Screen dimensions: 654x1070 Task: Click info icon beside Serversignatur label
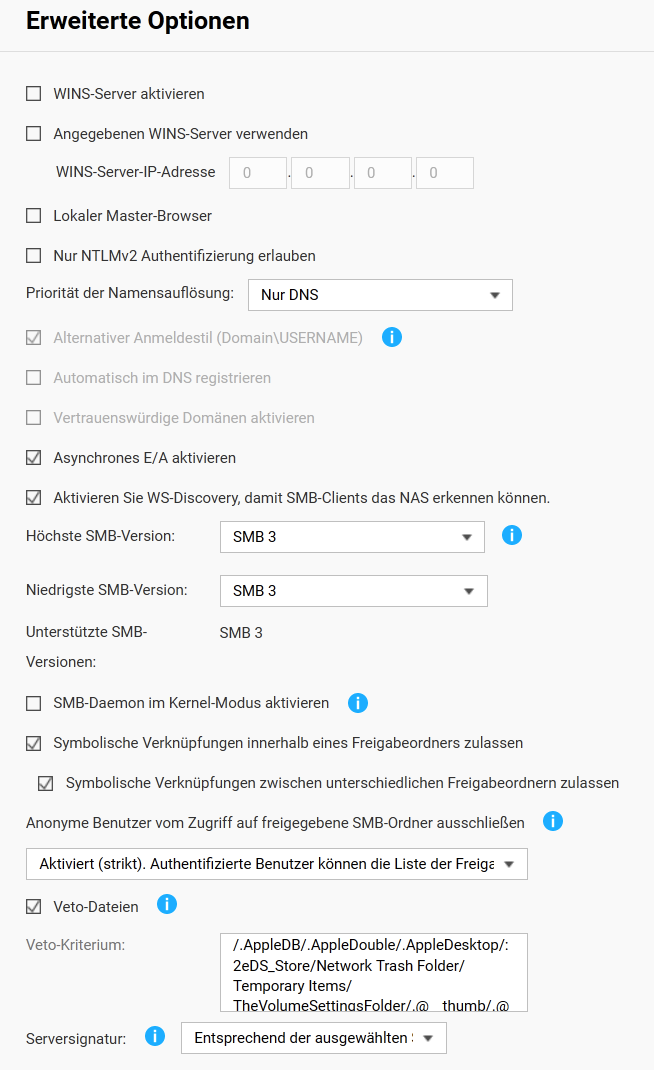click(155, 1036)
